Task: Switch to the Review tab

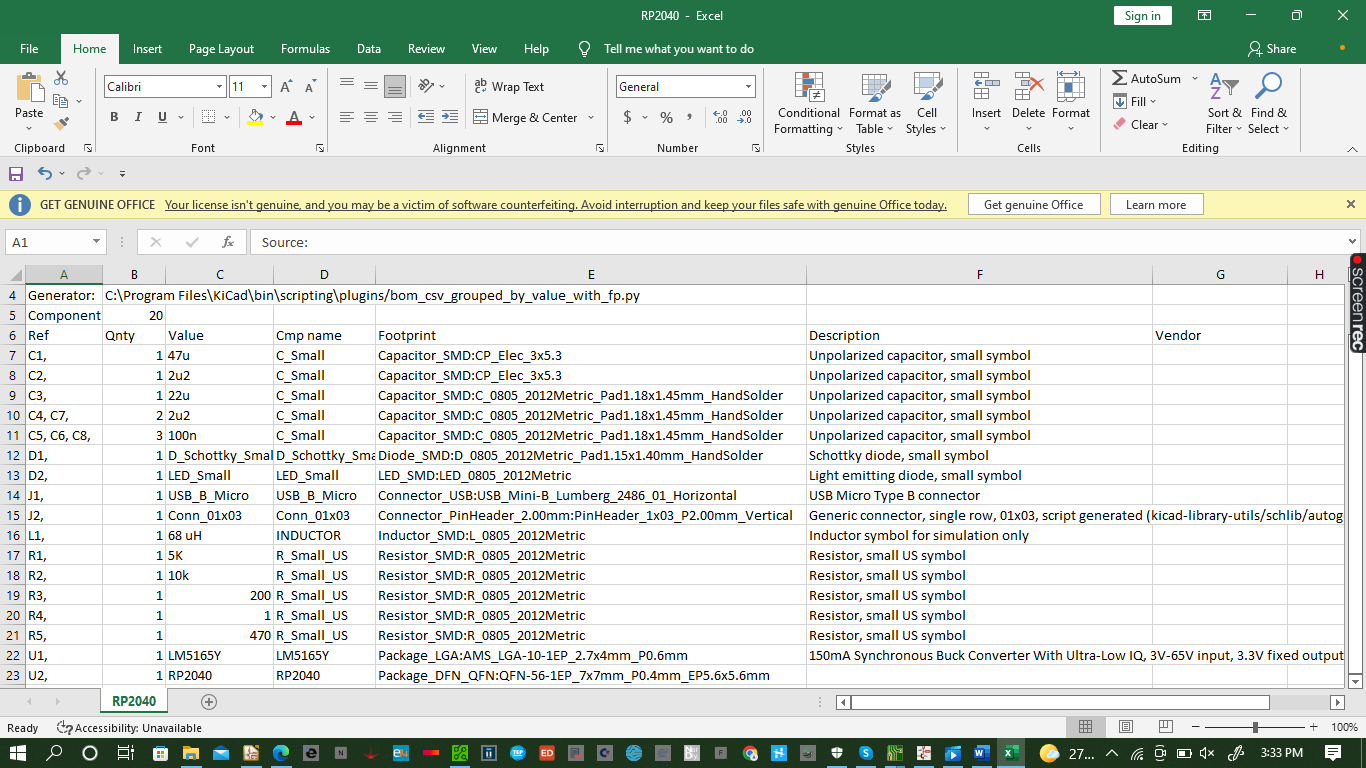Action: 426,48
